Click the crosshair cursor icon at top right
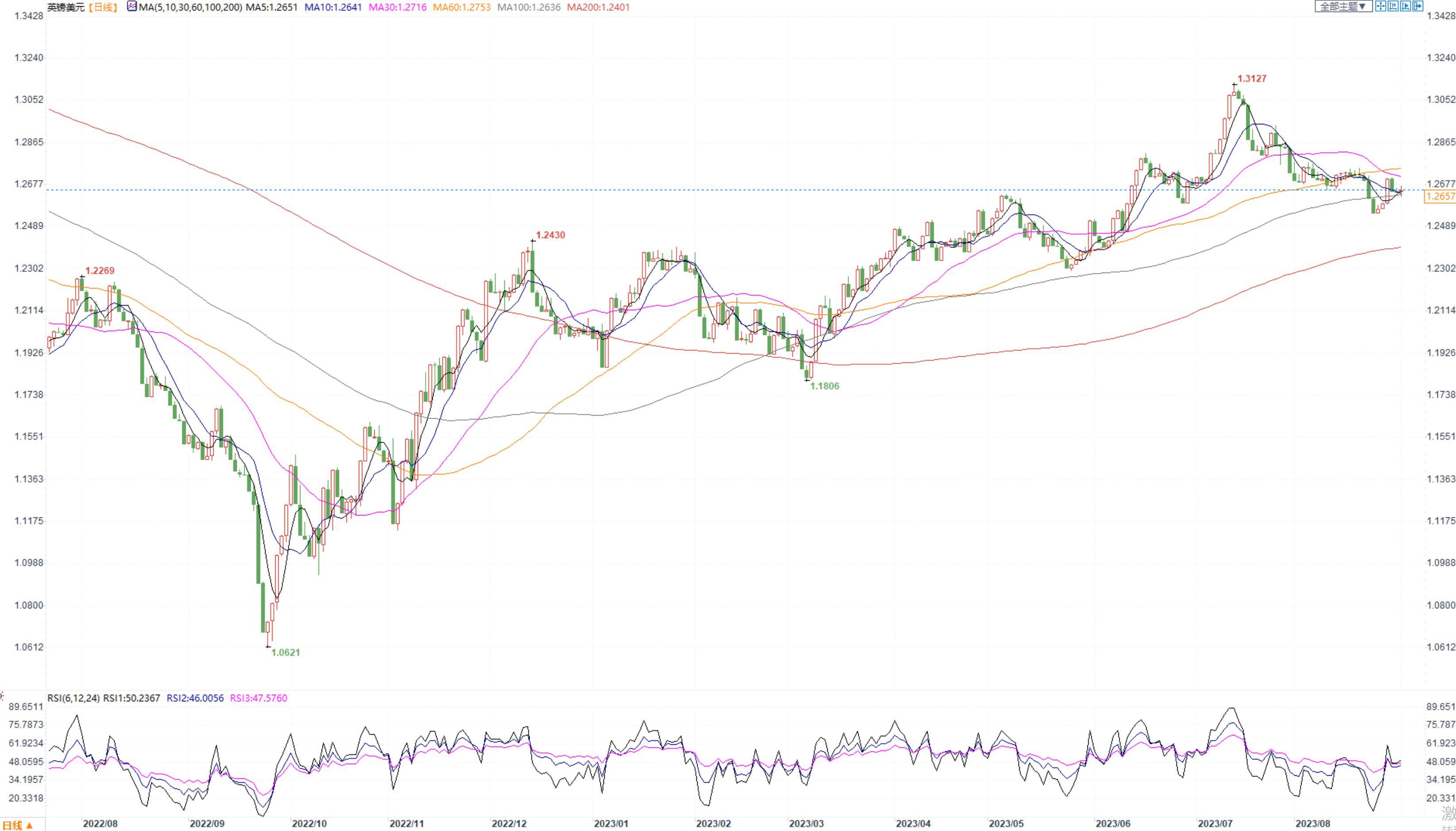 click(1381, 6)
